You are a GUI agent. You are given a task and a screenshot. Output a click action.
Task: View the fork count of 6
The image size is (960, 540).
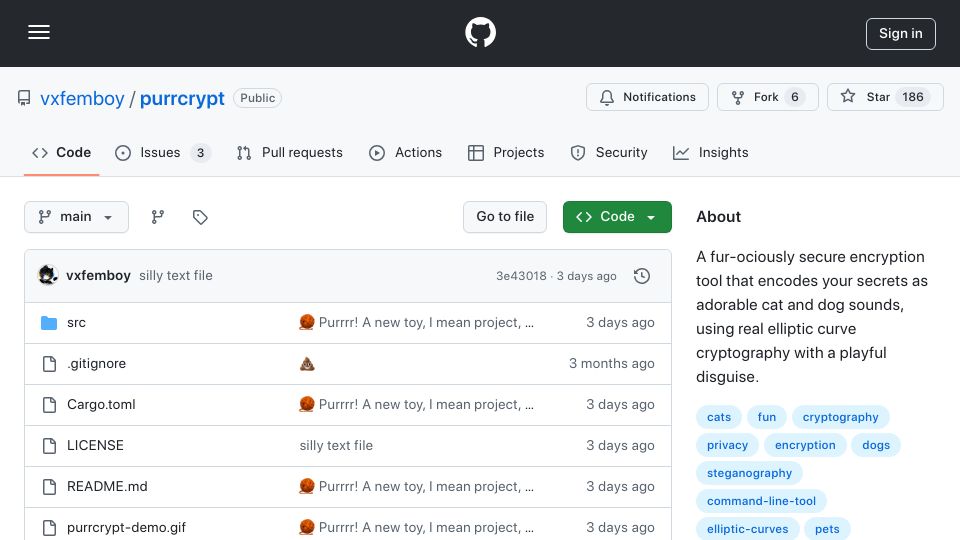coord(794,97)
